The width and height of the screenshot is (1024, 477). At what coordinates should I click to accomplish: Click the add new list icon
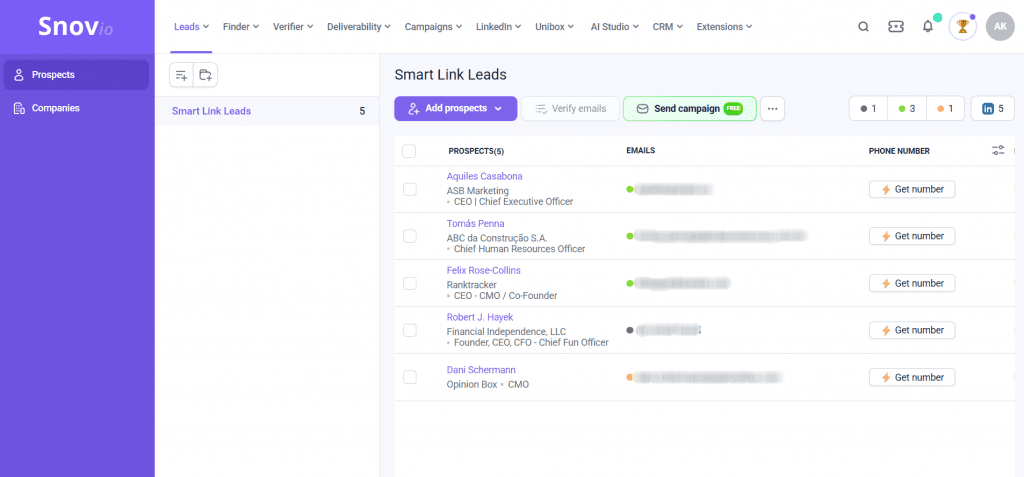click(182, 75)
